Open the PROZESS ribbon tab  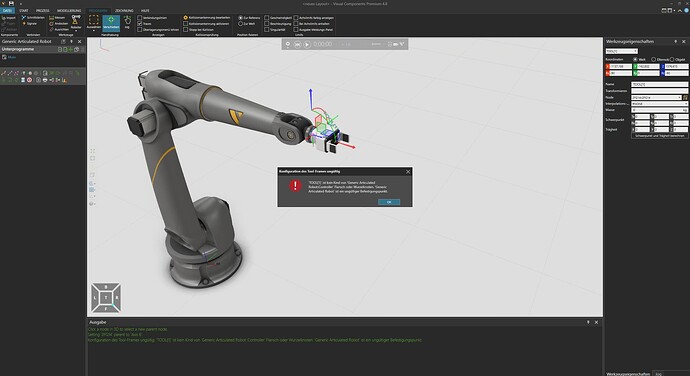42,11
